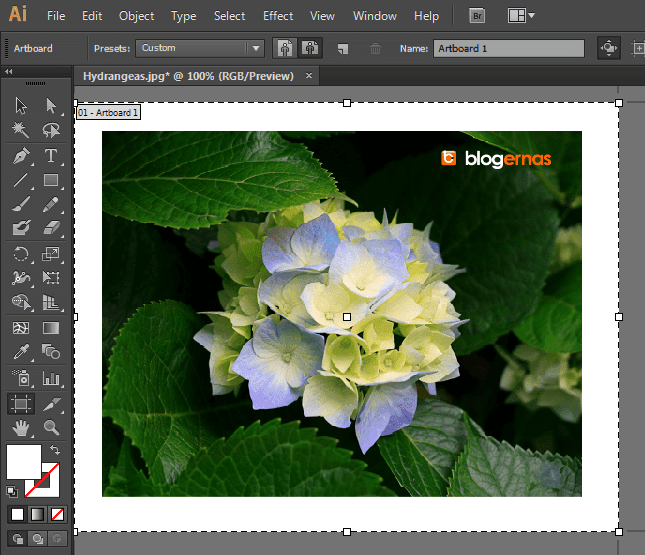645x555 pixels.
Task: Select the Rectangle tool
Action: (x=51, y=180)
